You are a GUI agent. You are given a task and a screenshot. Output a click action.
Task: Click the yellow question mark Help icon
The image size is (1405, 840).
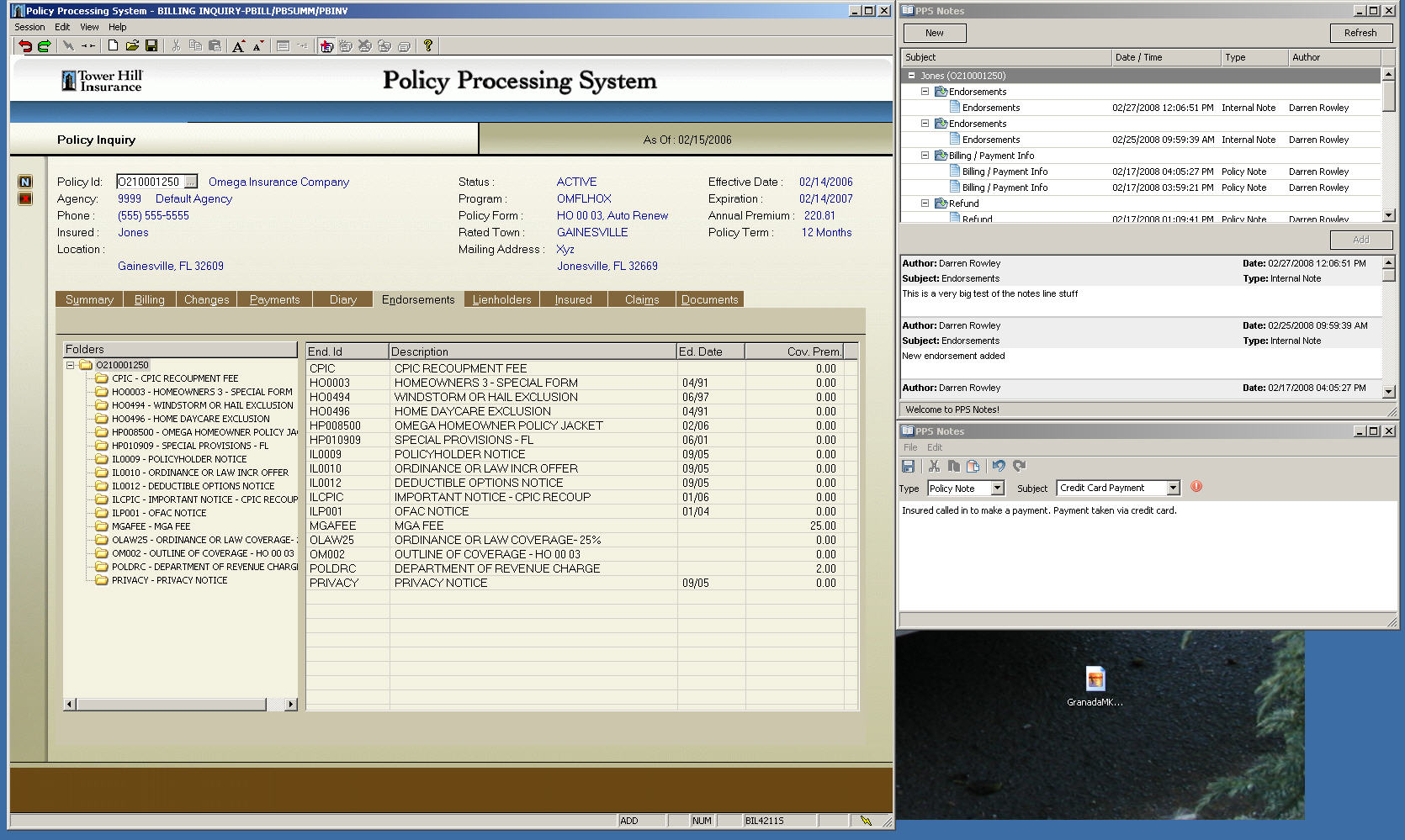(x=427, y=45)
